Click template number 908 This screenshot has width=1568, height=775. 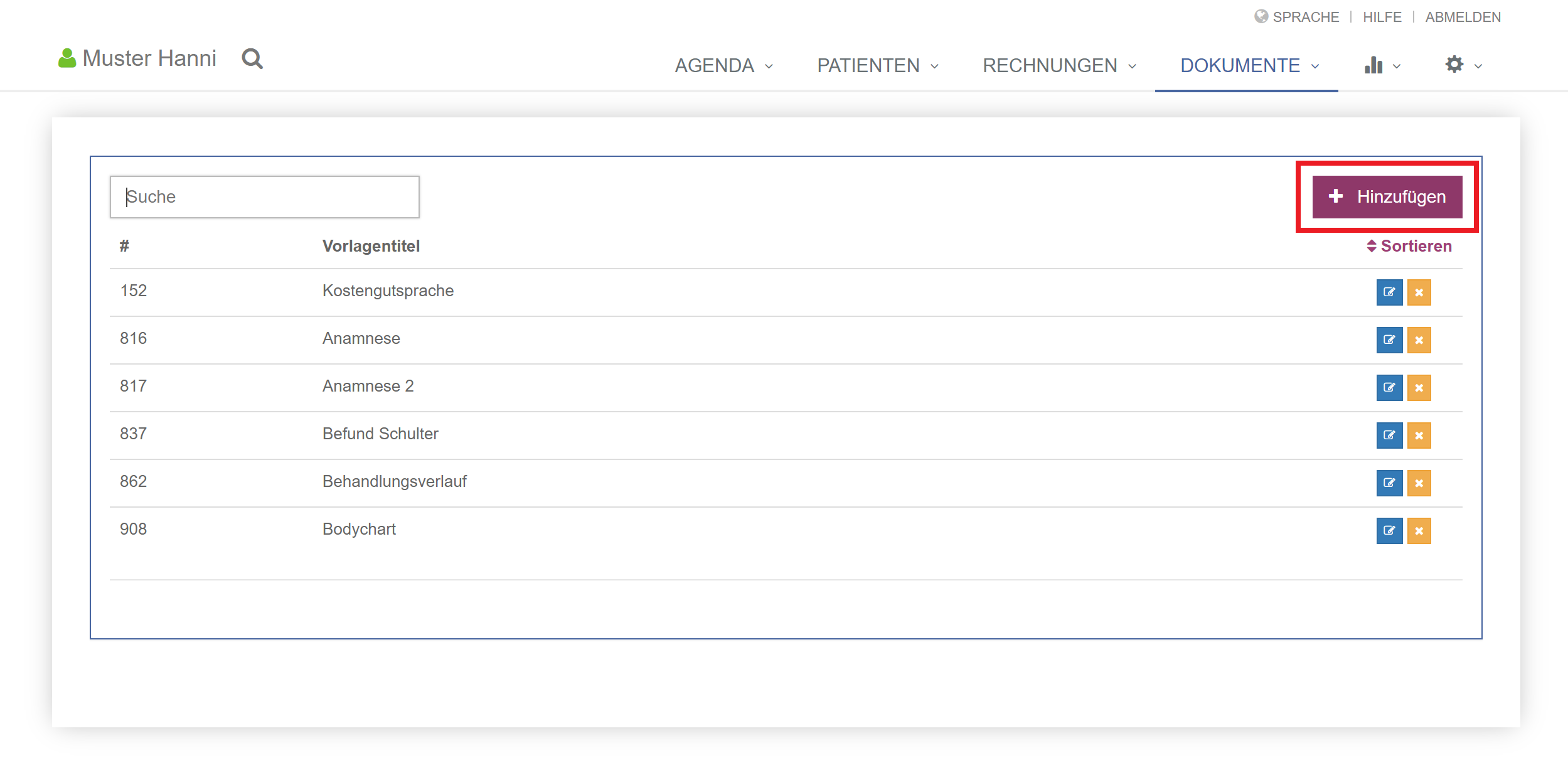tap(133, 529)
